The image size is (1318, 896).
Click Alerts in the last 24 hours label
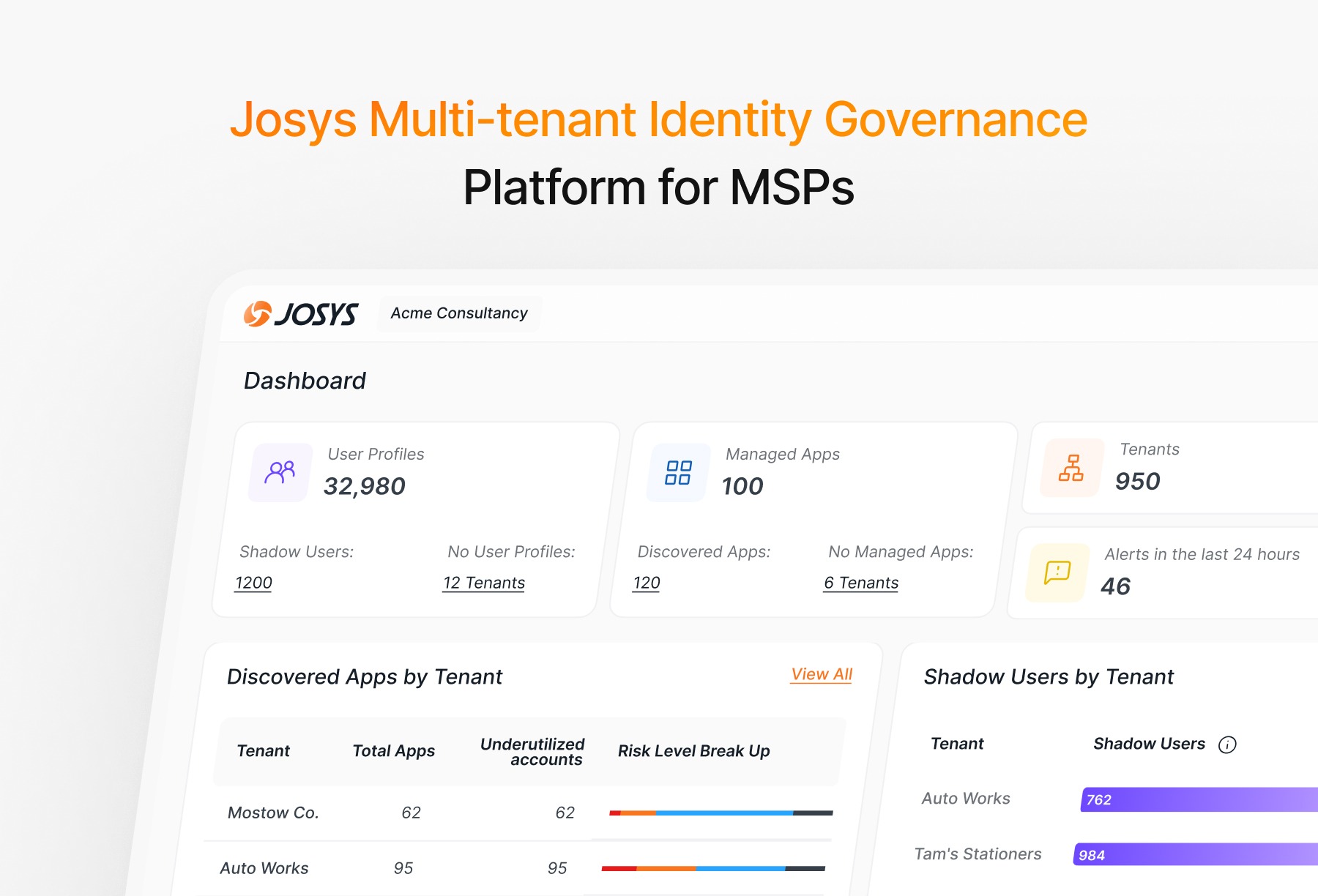click(x=1202, y=554)
